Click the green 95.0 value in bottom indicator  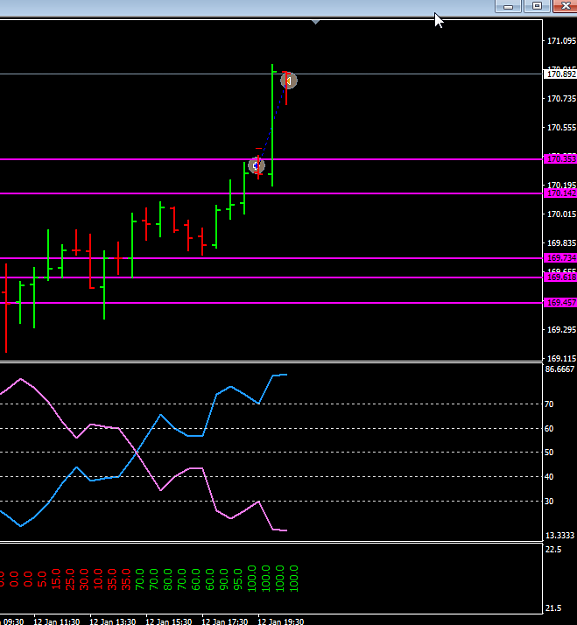[237, 579]
